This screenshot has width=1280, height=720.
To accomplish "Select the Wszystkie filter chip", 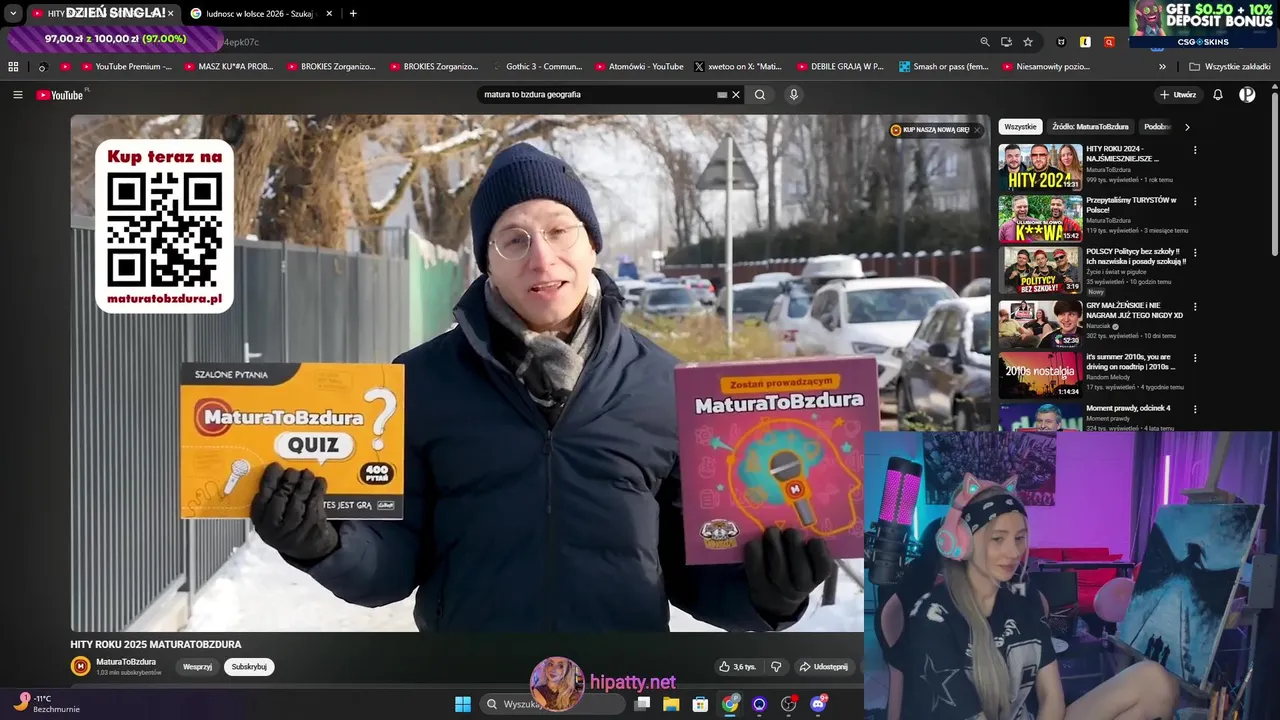I will [x=1020, y=127].
